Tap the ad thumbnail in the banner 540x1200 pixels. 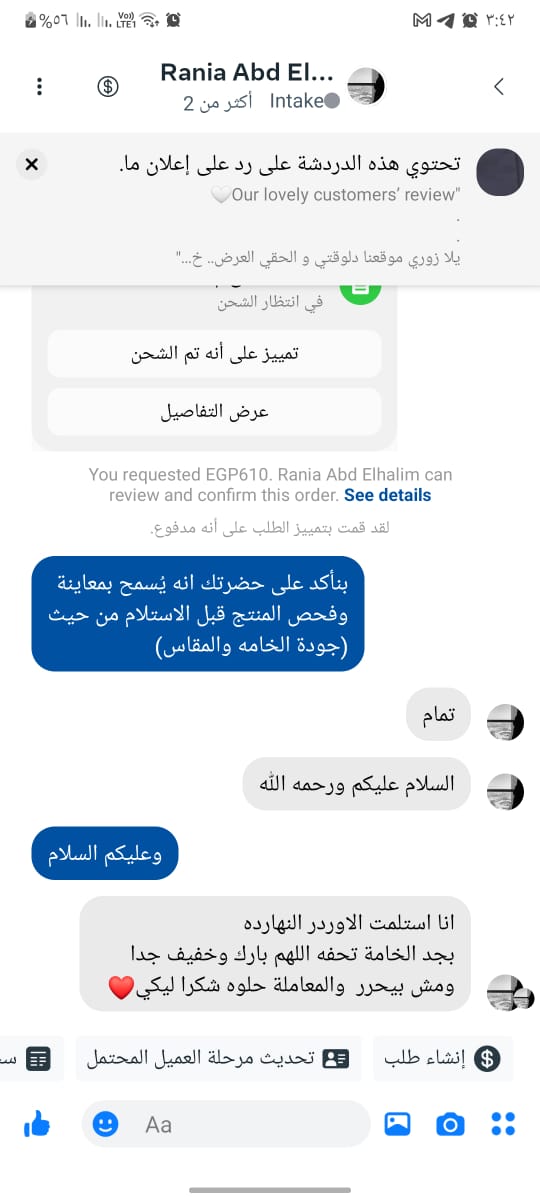tap(500, 172)
